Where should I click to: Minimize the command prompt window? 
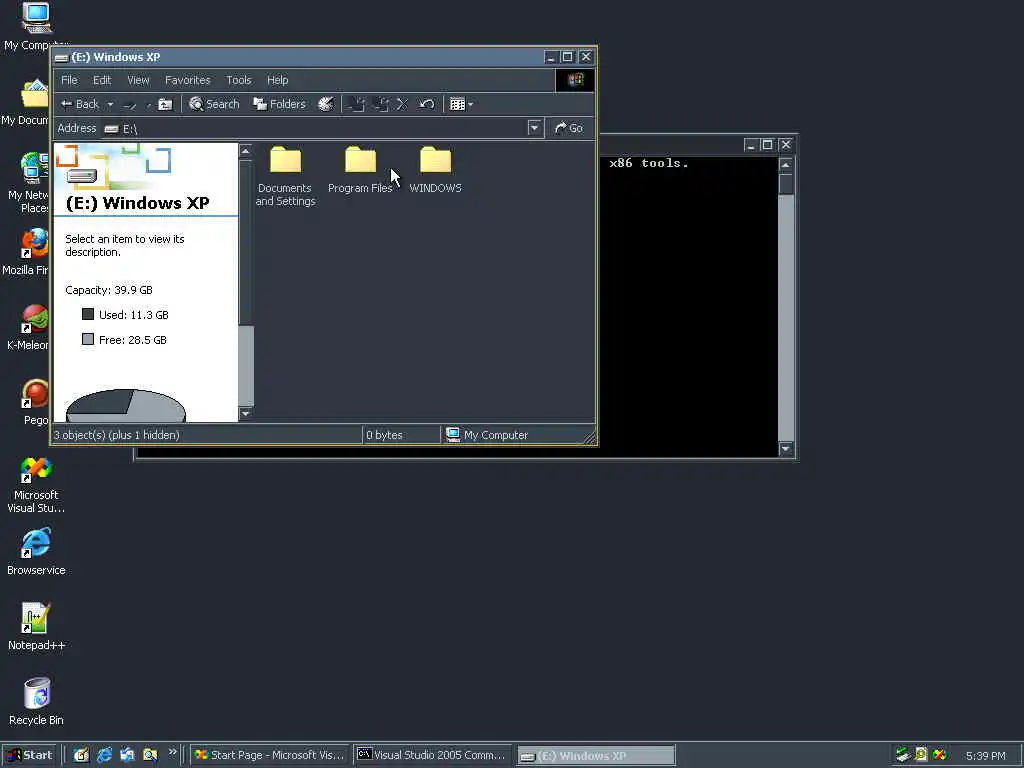(750, 145)
